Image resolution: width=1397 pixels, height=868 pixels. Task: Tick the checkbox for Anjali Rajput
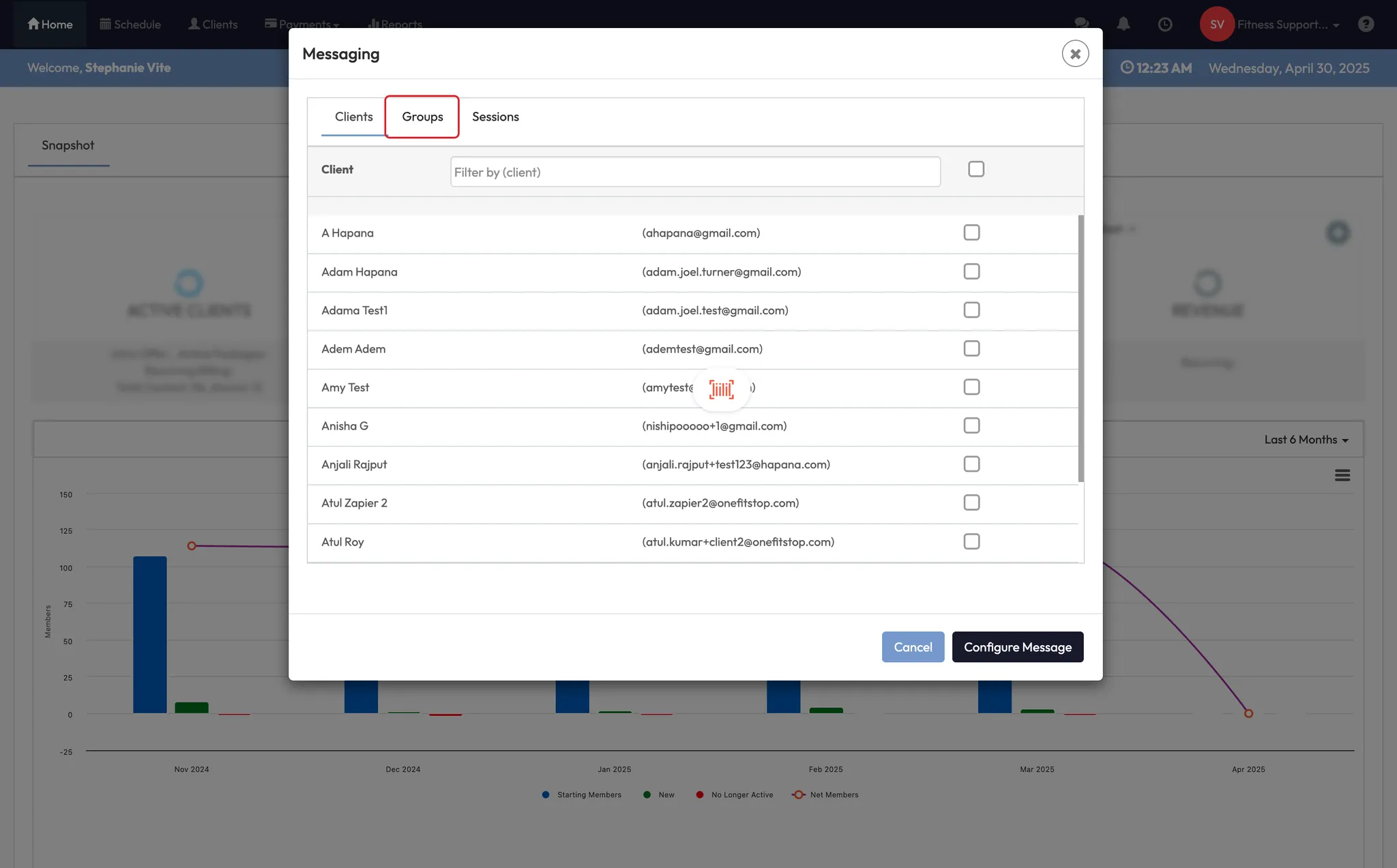(x=971, y=464)
